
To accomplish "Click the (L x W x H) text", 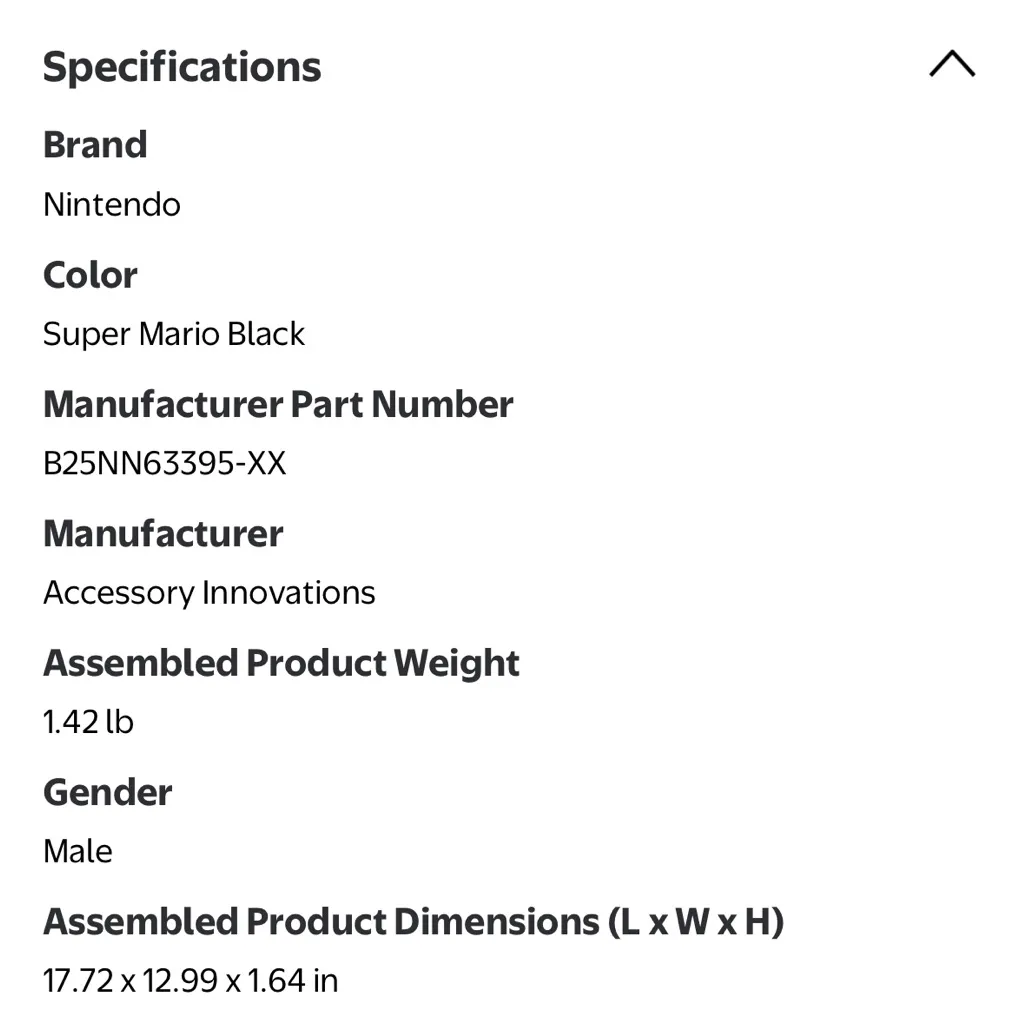I will (695, 921).
